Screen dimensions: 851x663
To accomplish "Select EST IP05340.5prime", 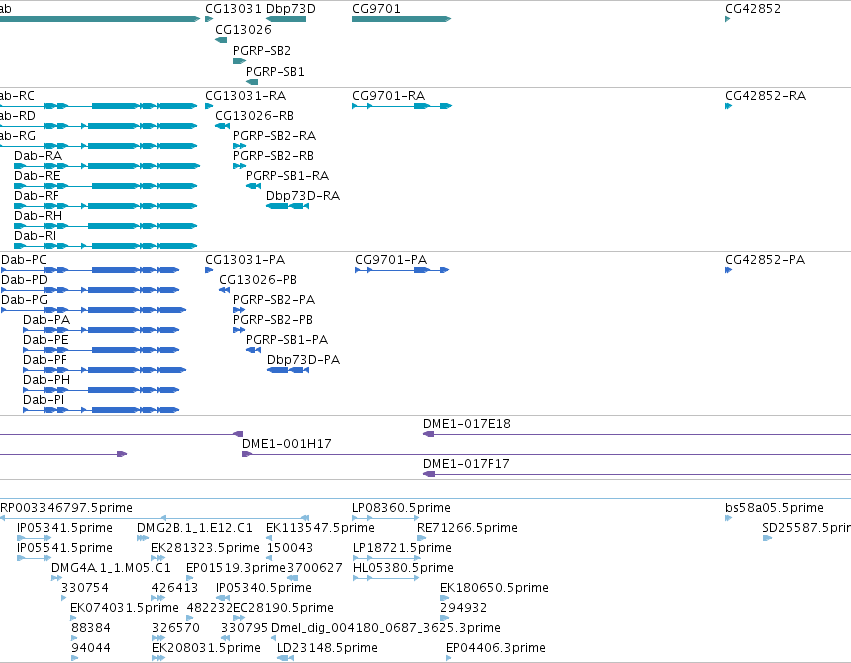I will (264, 588).
